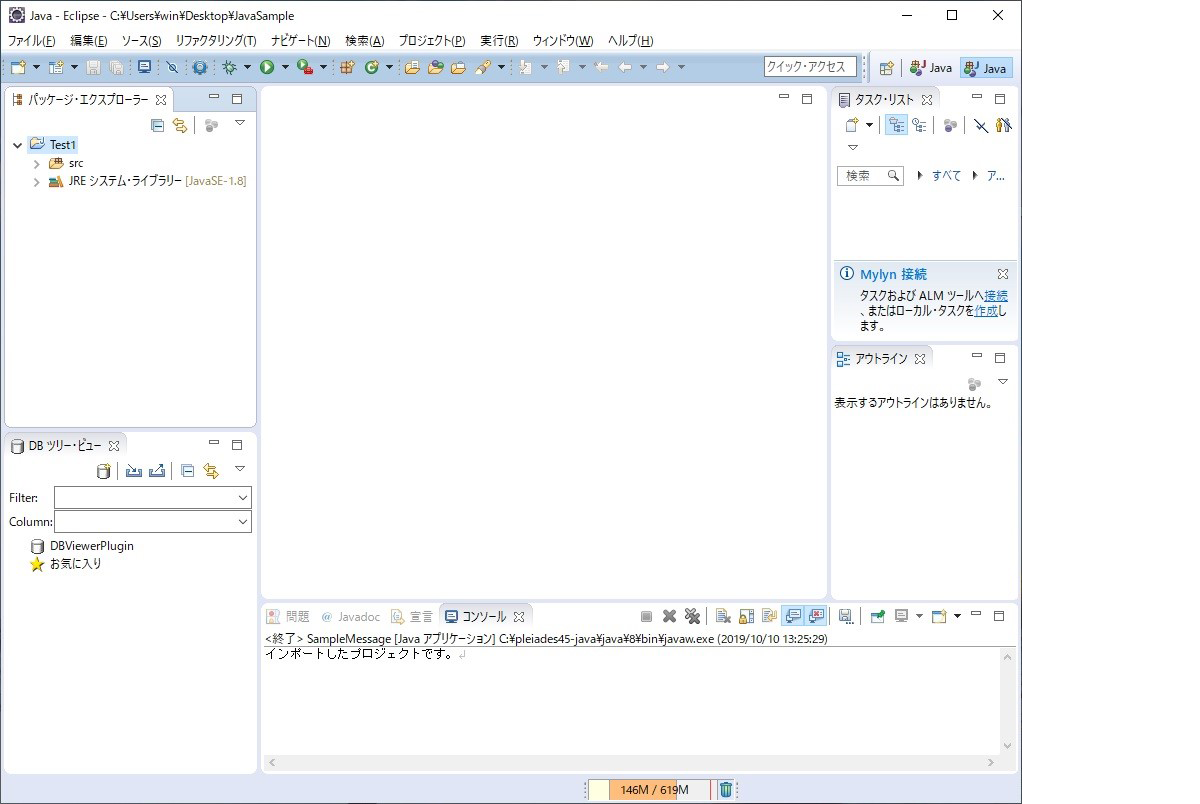Click the すべて link in Task List
The width and height of the screenshot is (1200, 804).
946,176
